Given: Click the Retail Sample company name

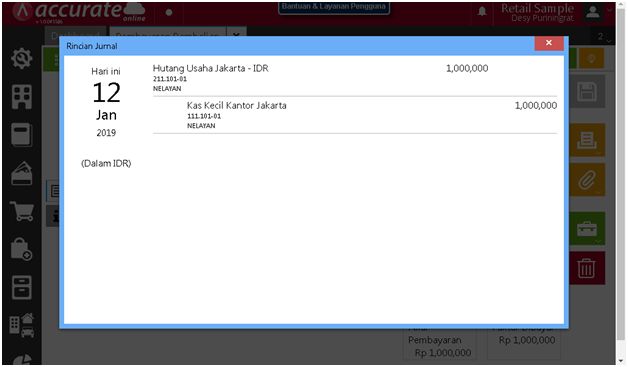Looking at the screenshot, I should (x=537, y=8).
